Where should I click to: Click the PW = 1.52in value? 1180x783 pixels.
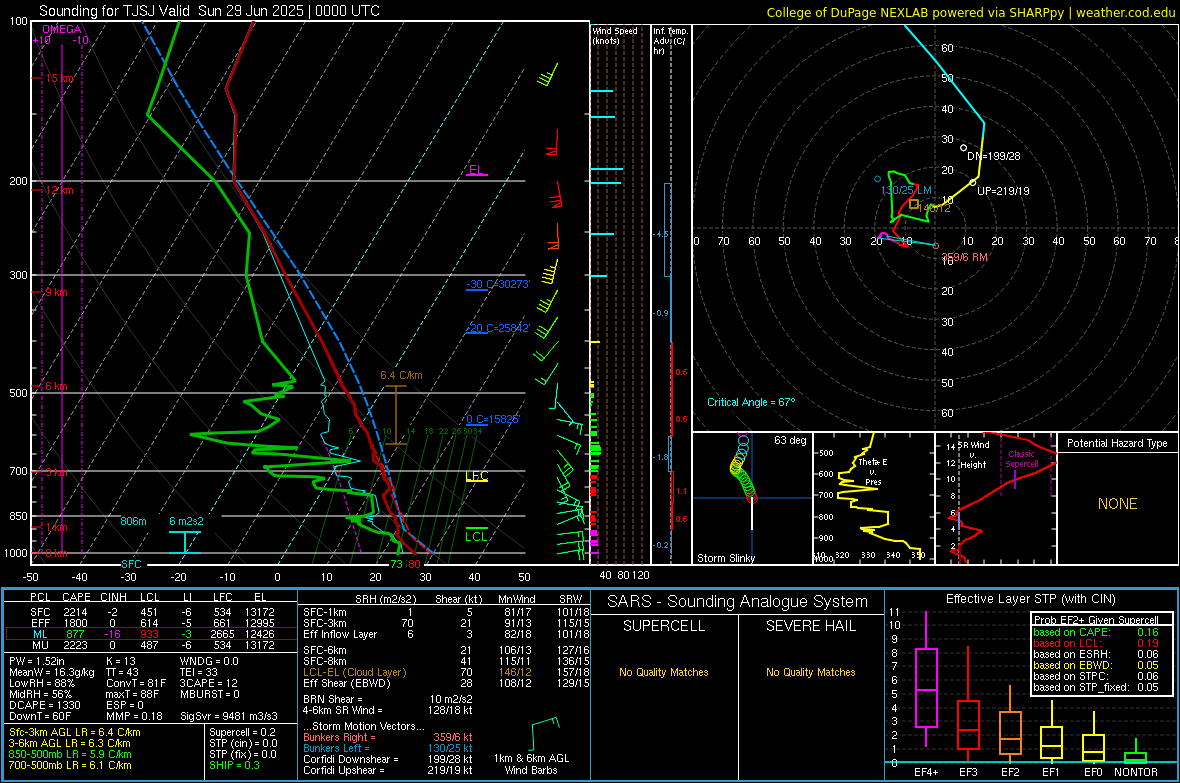(x=41, y=661)
